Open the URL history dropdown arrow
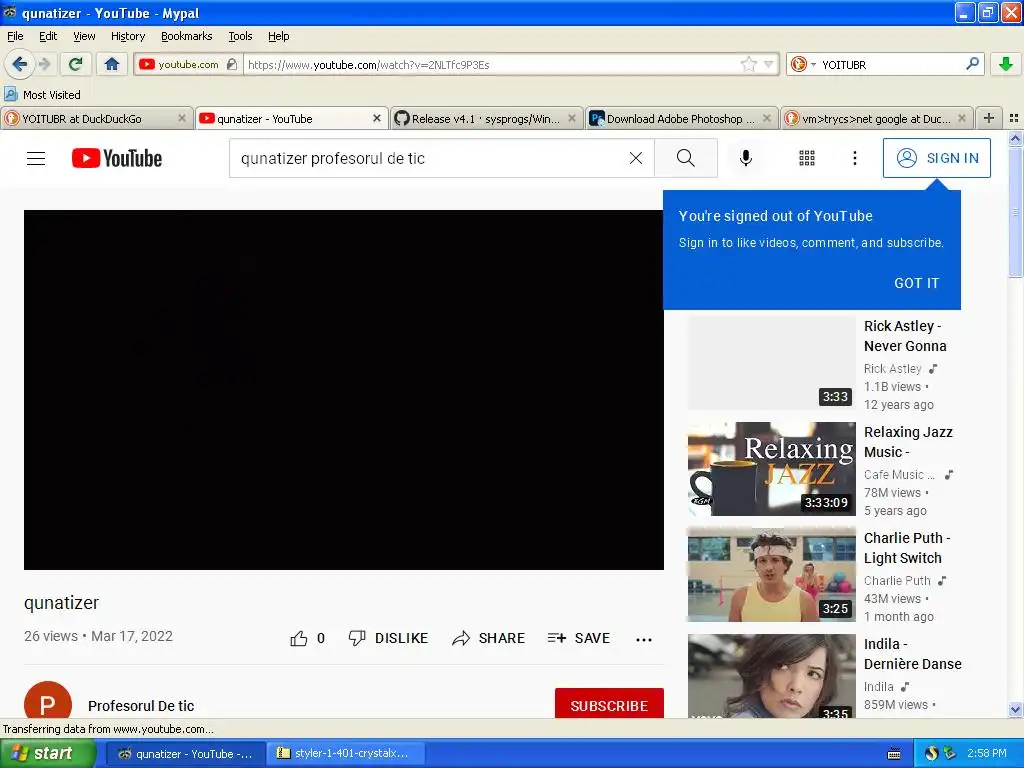 769,64
